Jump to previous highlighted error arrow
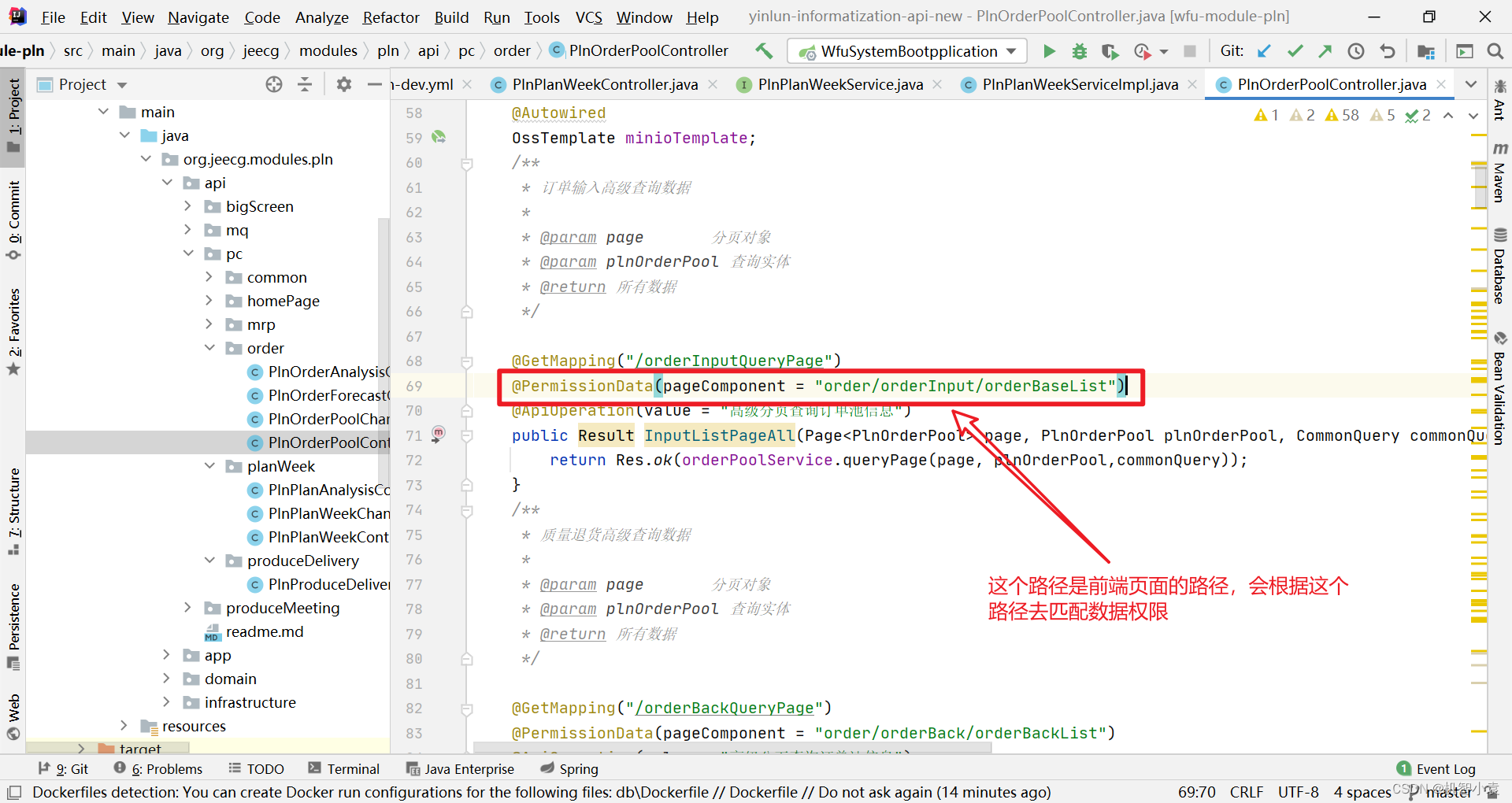 point(1448,116)
